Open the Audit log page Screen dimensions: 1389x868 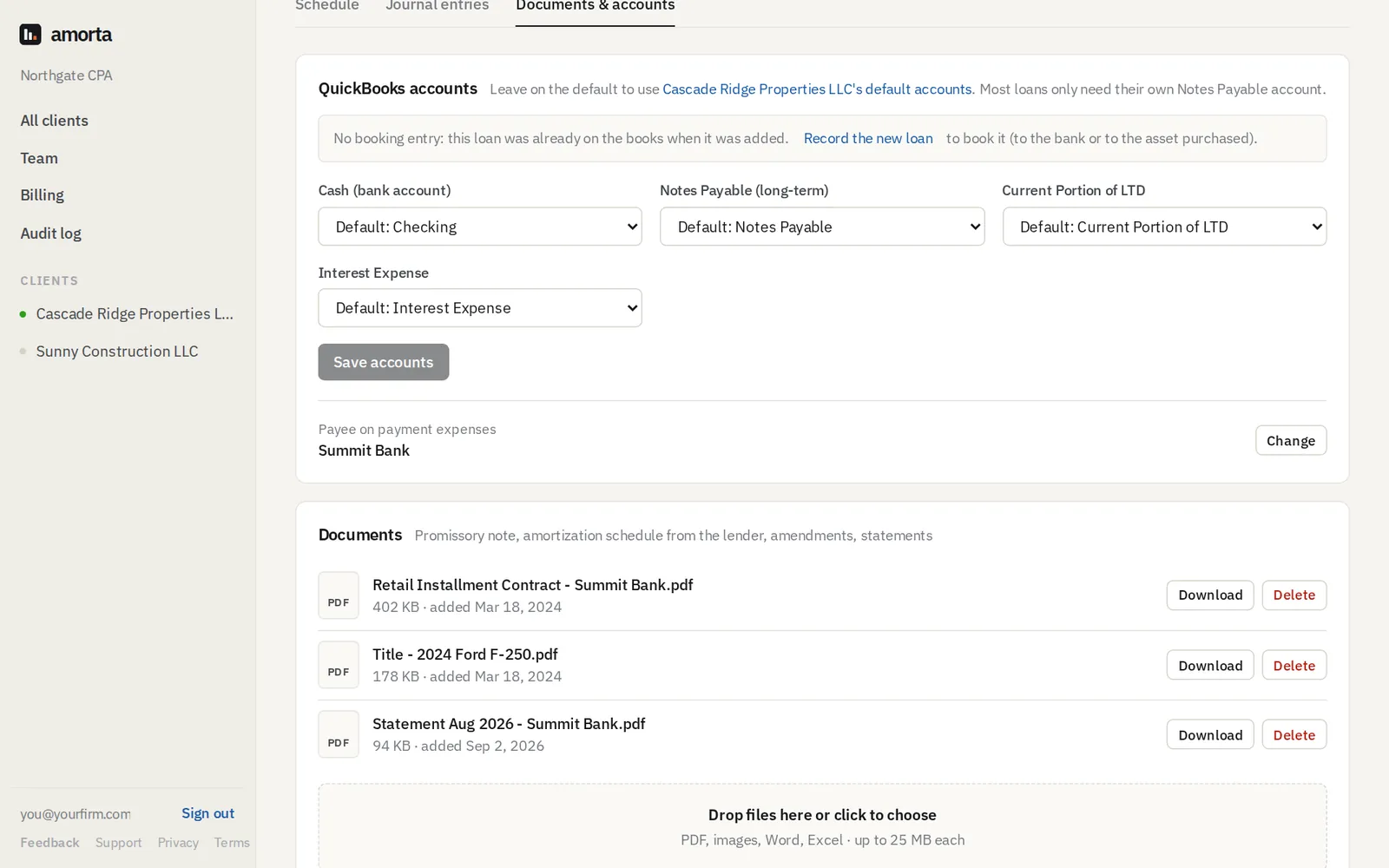point(51,233)
